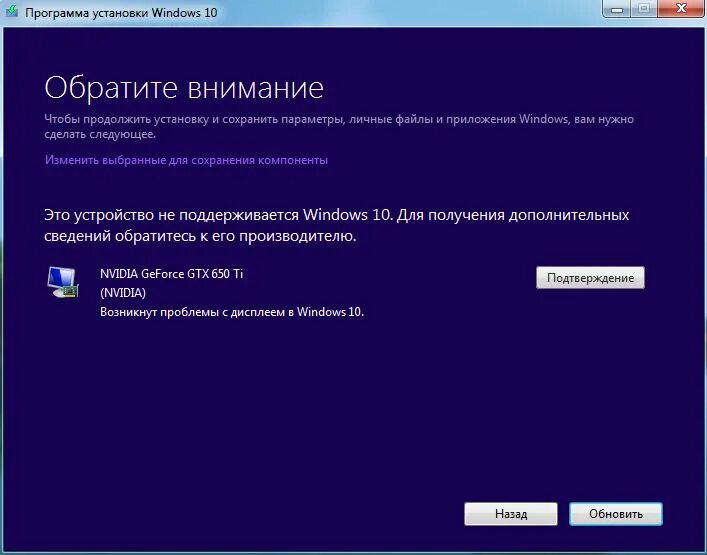Open link Изменить выбранные для сохранения компоненты
Image resolution: width=707 pixels, height=555 pixels.
pyautogui.click(x=186, y=160)
